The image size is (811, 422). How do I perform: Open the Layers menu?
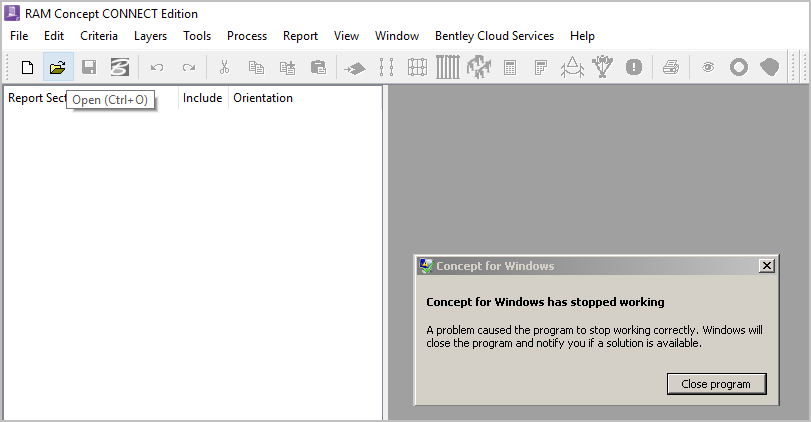coord(151,36)
